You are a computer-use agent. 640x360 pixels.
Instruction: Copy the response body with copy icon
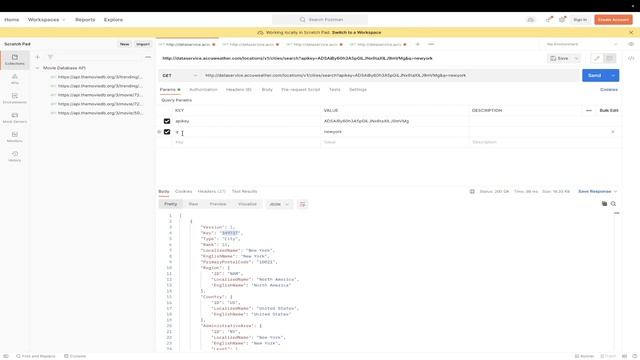tap(604, 204)
